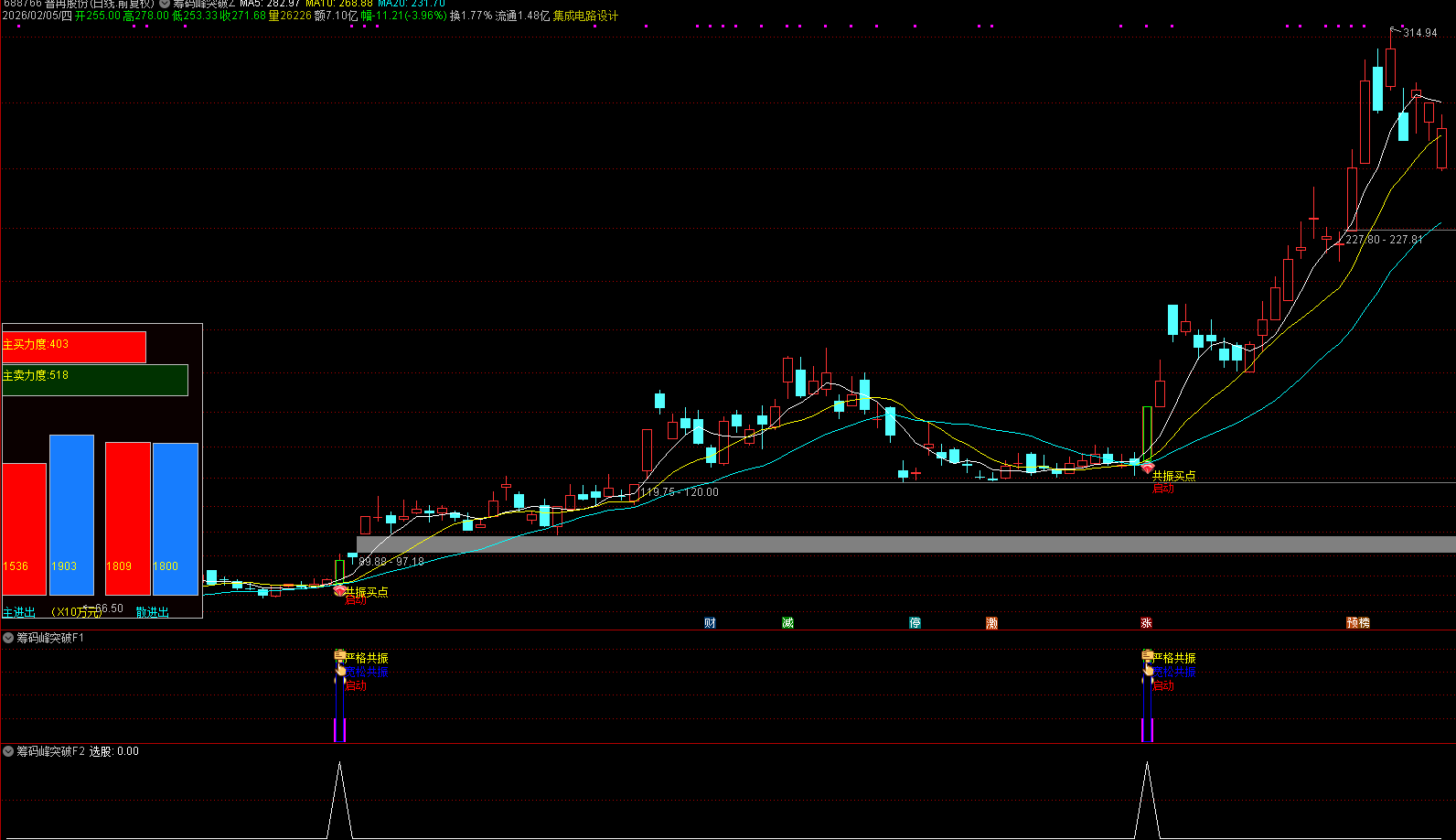Click the 收271.68 closing price value
This screenshot has height=840, width=1456.
click(x=243, y=16)
